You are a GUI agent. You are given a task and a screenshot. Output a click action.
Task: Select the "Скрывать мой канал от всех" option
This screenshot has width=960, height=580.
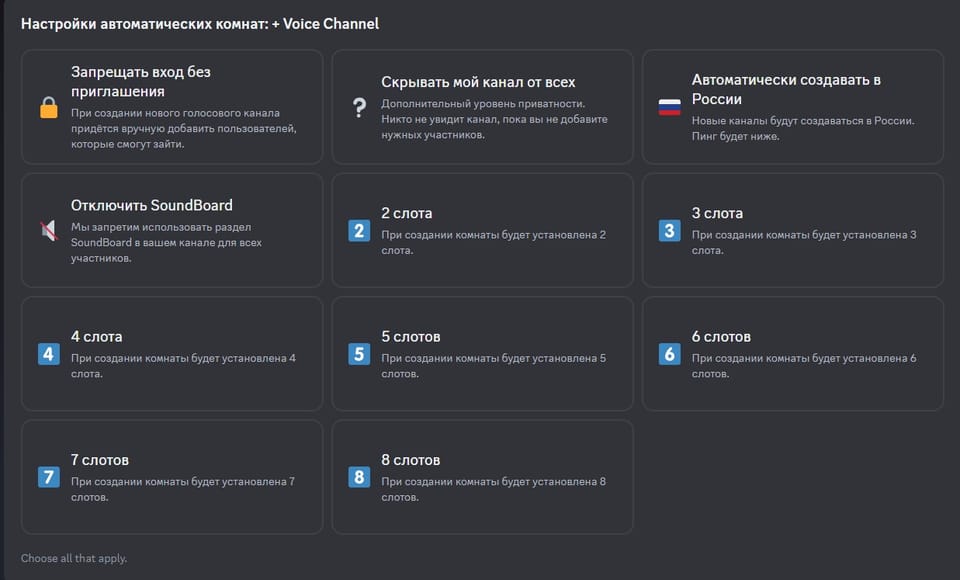481,106
